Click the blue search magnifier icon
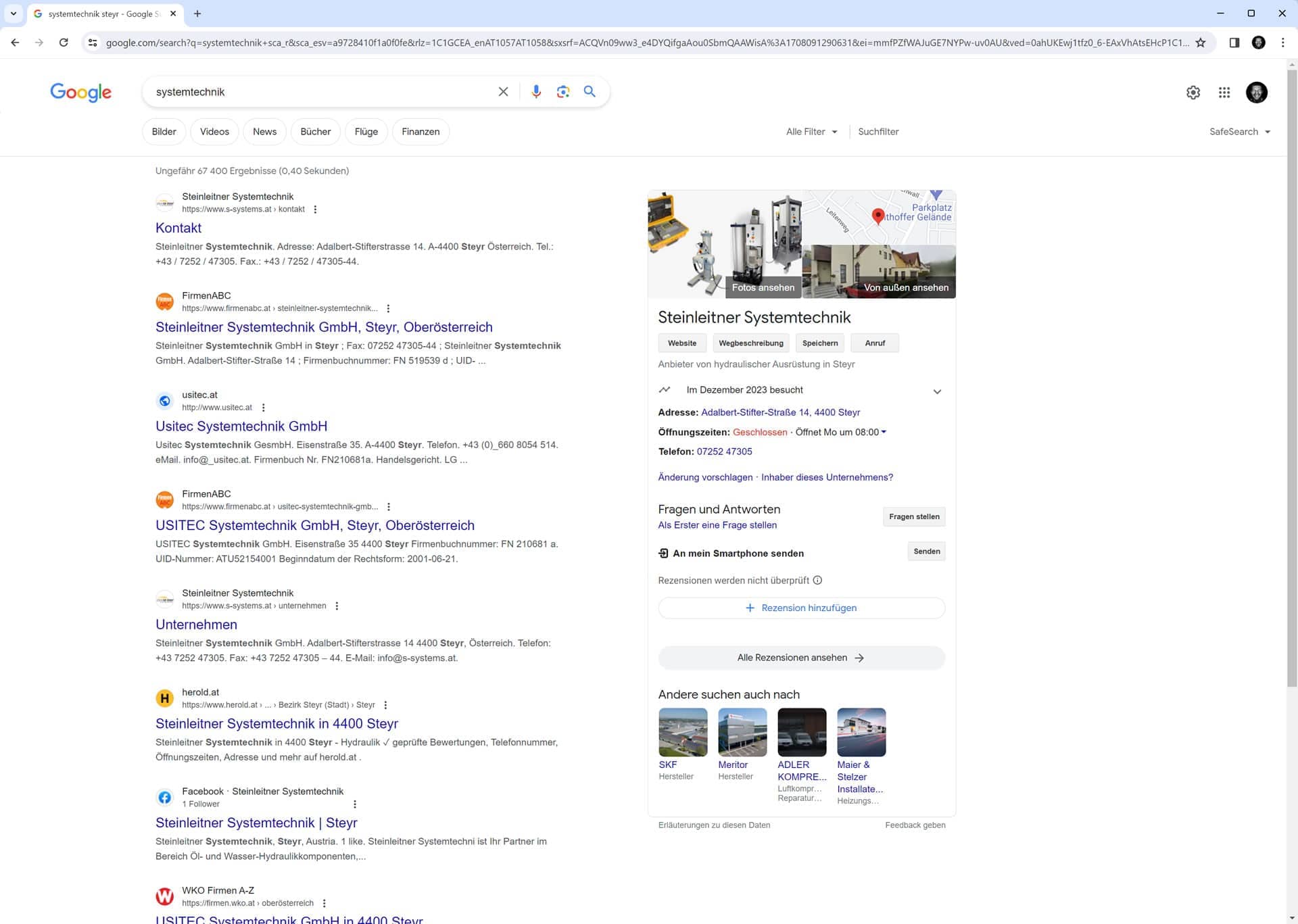This screenshot has width=1298, height=924. pyautogui.click(x=590, y=92)
